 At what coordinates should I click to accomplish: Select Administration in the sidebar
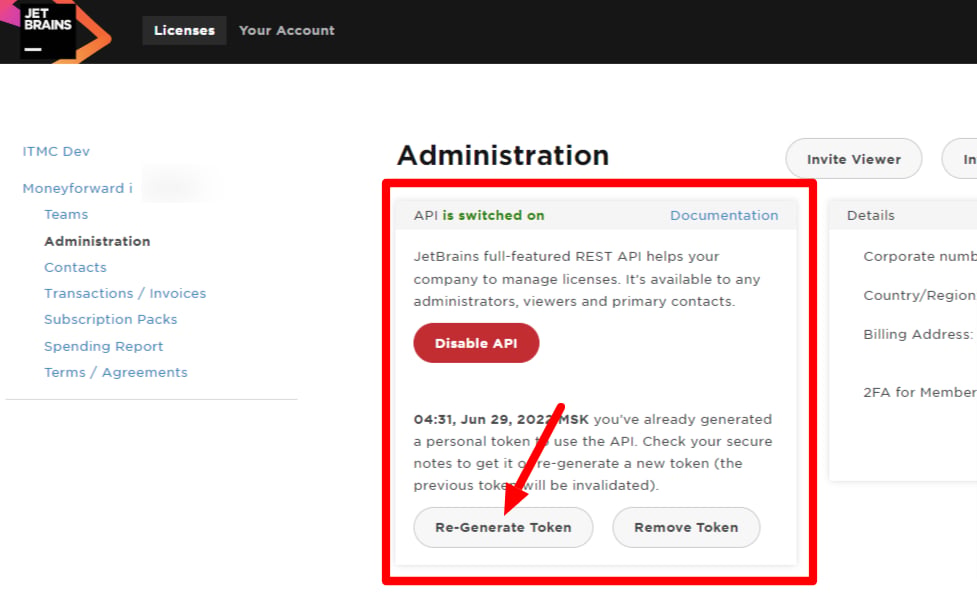pos(97,241)
